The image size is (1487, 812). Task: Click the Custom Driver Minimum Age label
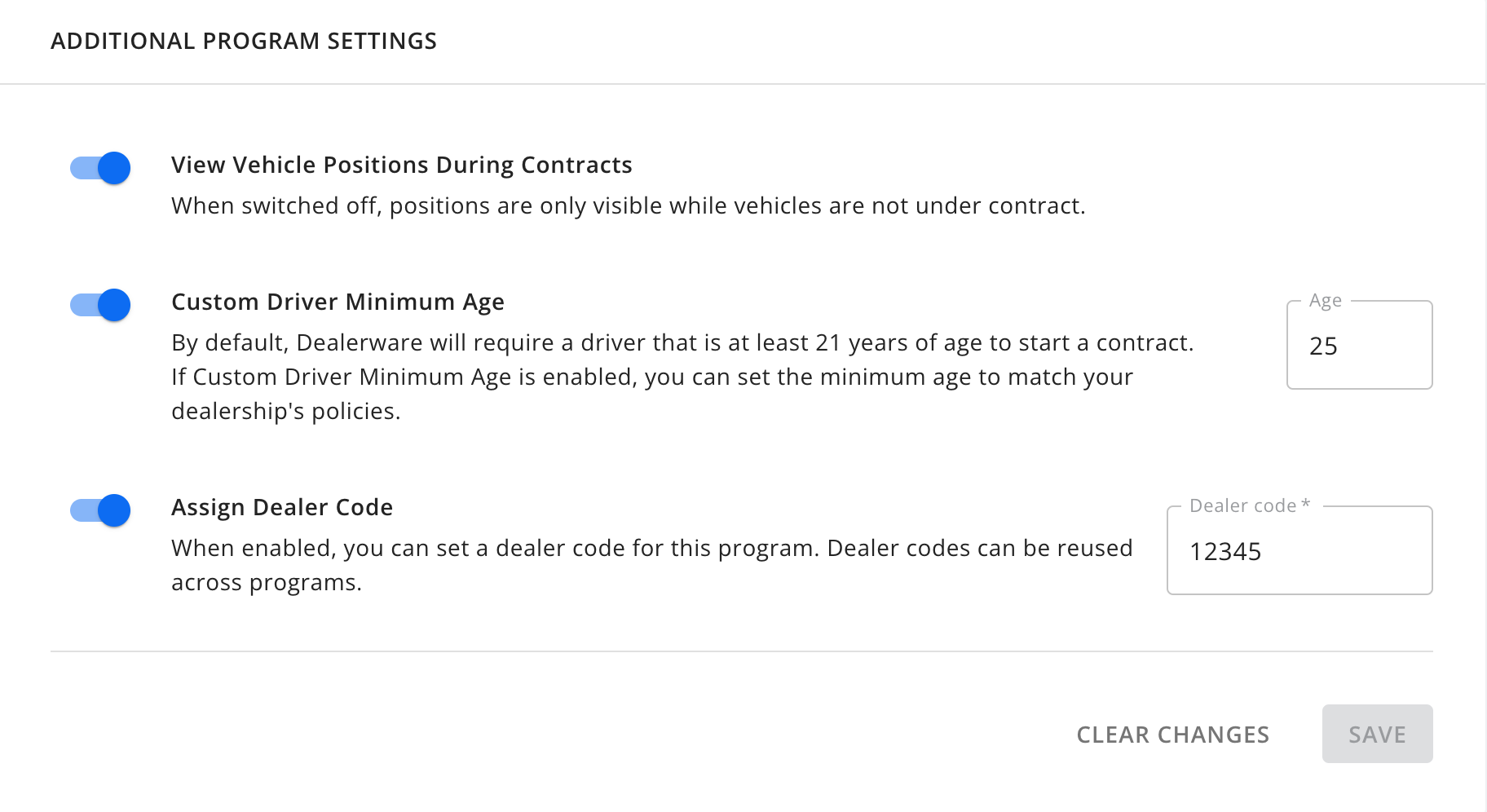338,302
